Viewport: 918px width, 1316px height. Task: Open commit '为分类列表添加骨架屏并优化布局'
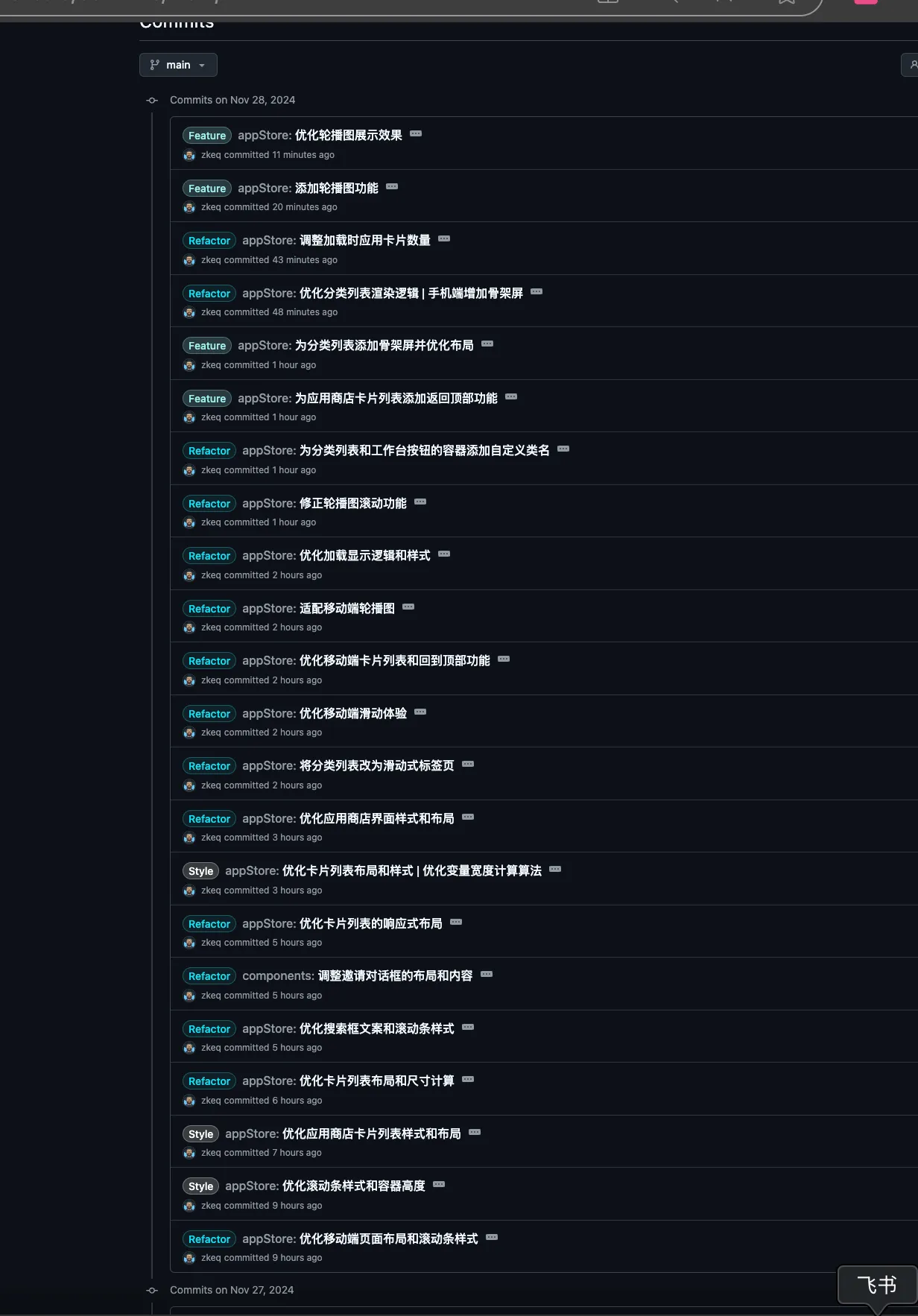pos(384,346)
